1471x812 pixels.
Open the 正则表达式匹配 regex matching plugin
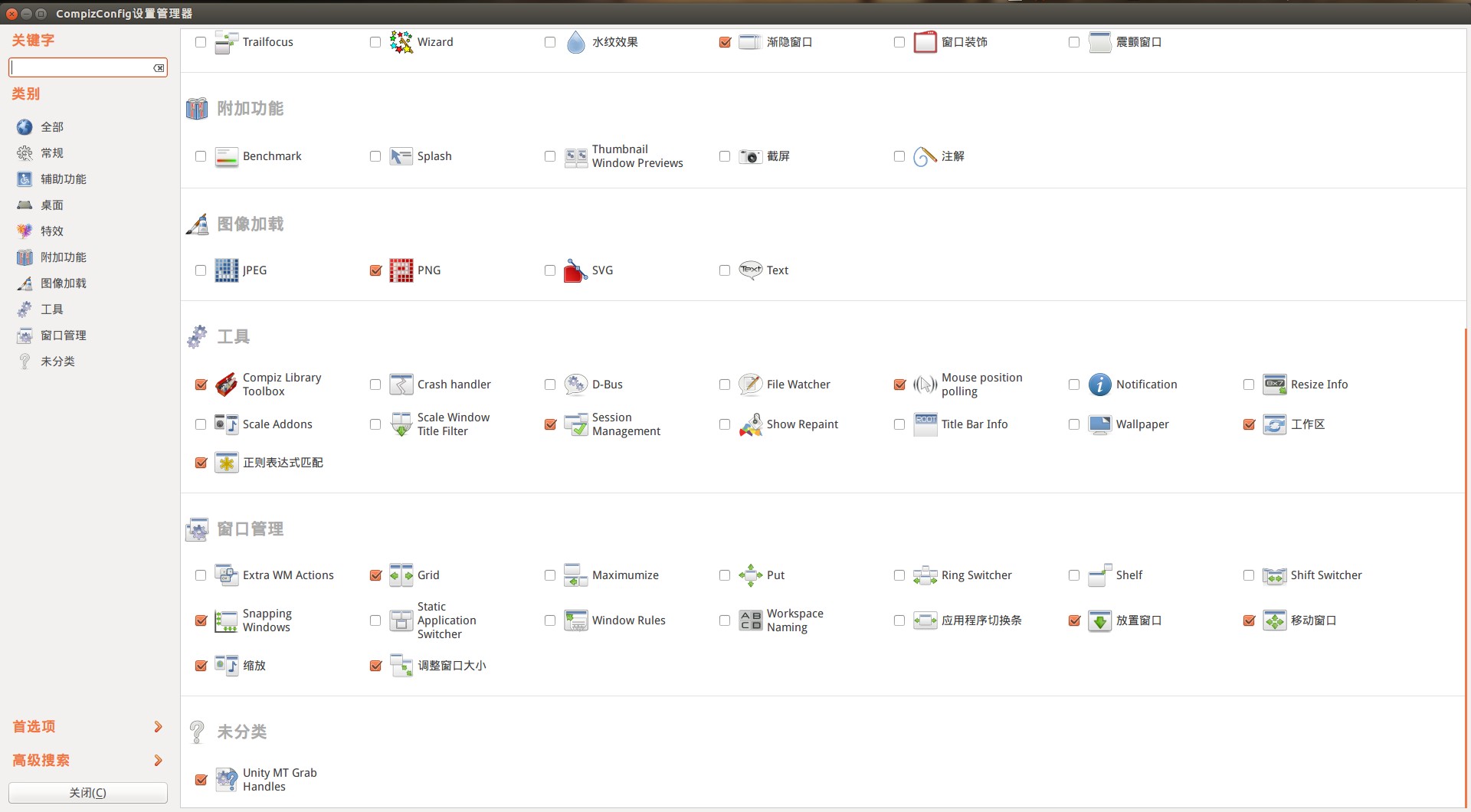click(x=269, y=463)
